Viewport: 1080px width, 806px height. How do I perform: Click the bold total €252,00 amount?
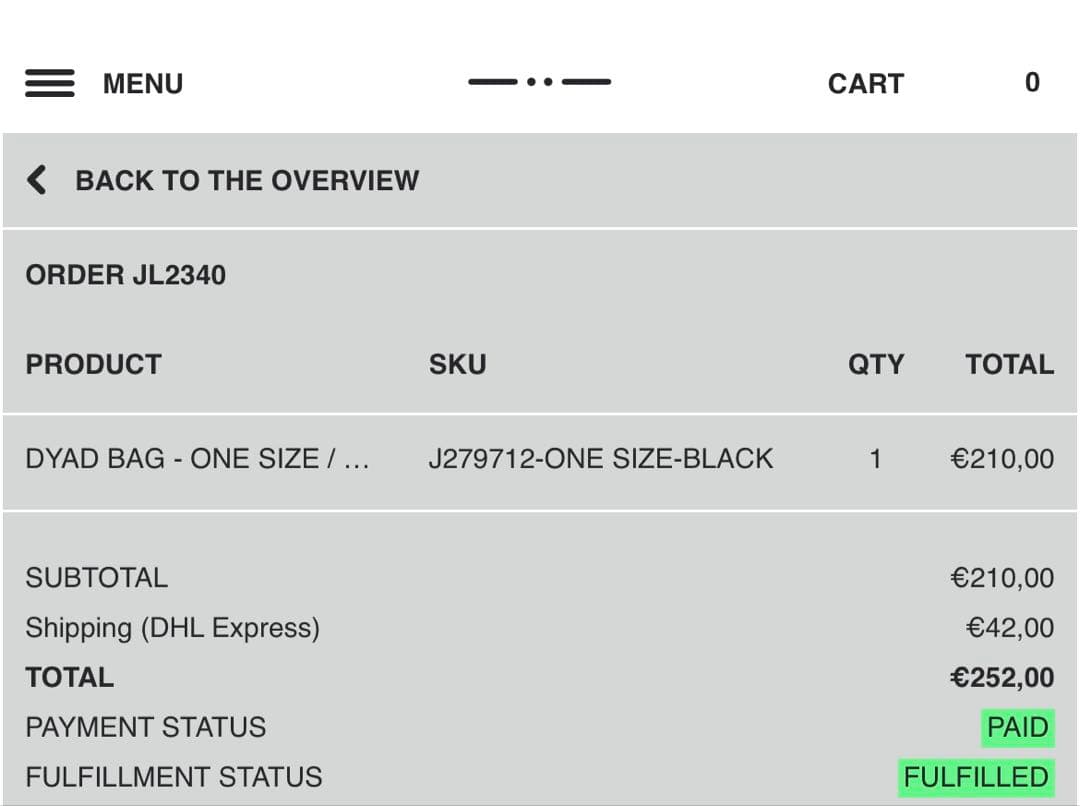coord(1002,678)
